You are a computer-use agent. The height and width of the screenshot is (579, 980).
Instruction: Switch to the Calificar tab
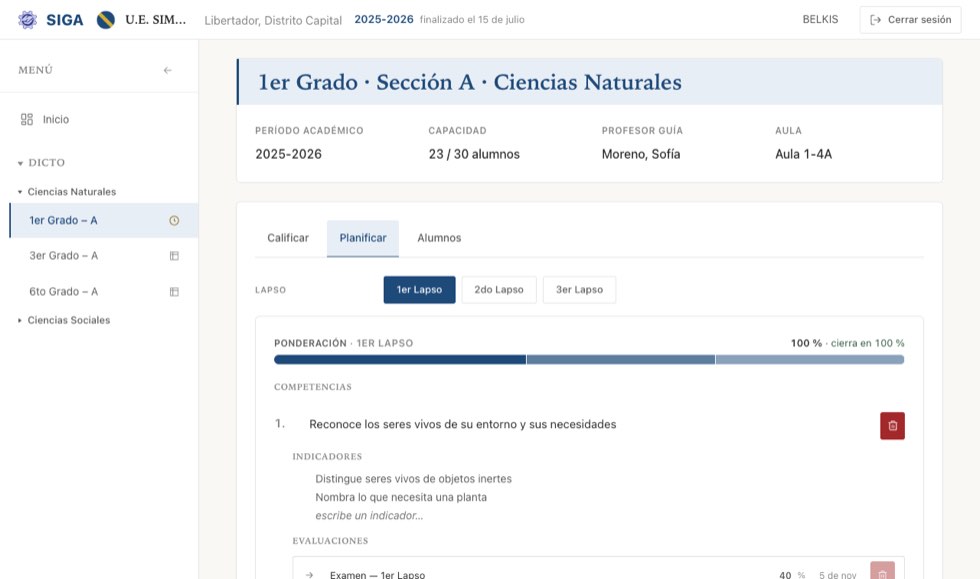[x=288, y=238]
